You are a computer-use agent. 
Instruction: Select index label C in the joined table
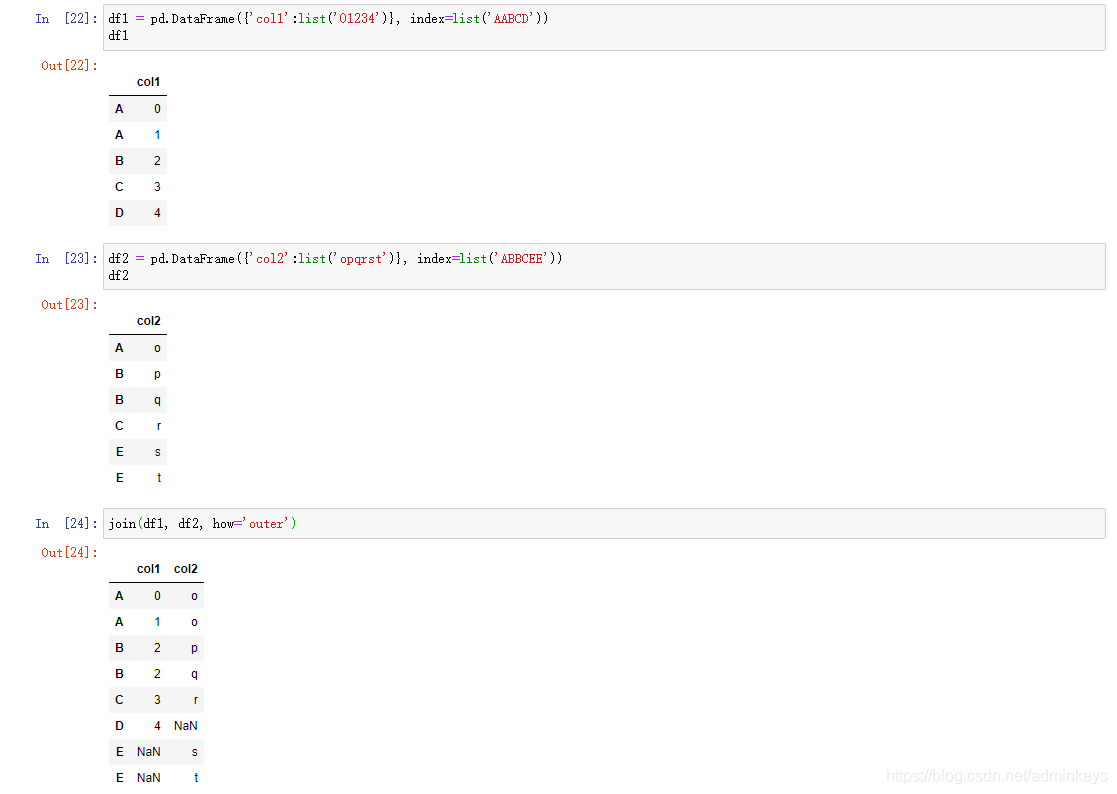click(x=119, y=699)
